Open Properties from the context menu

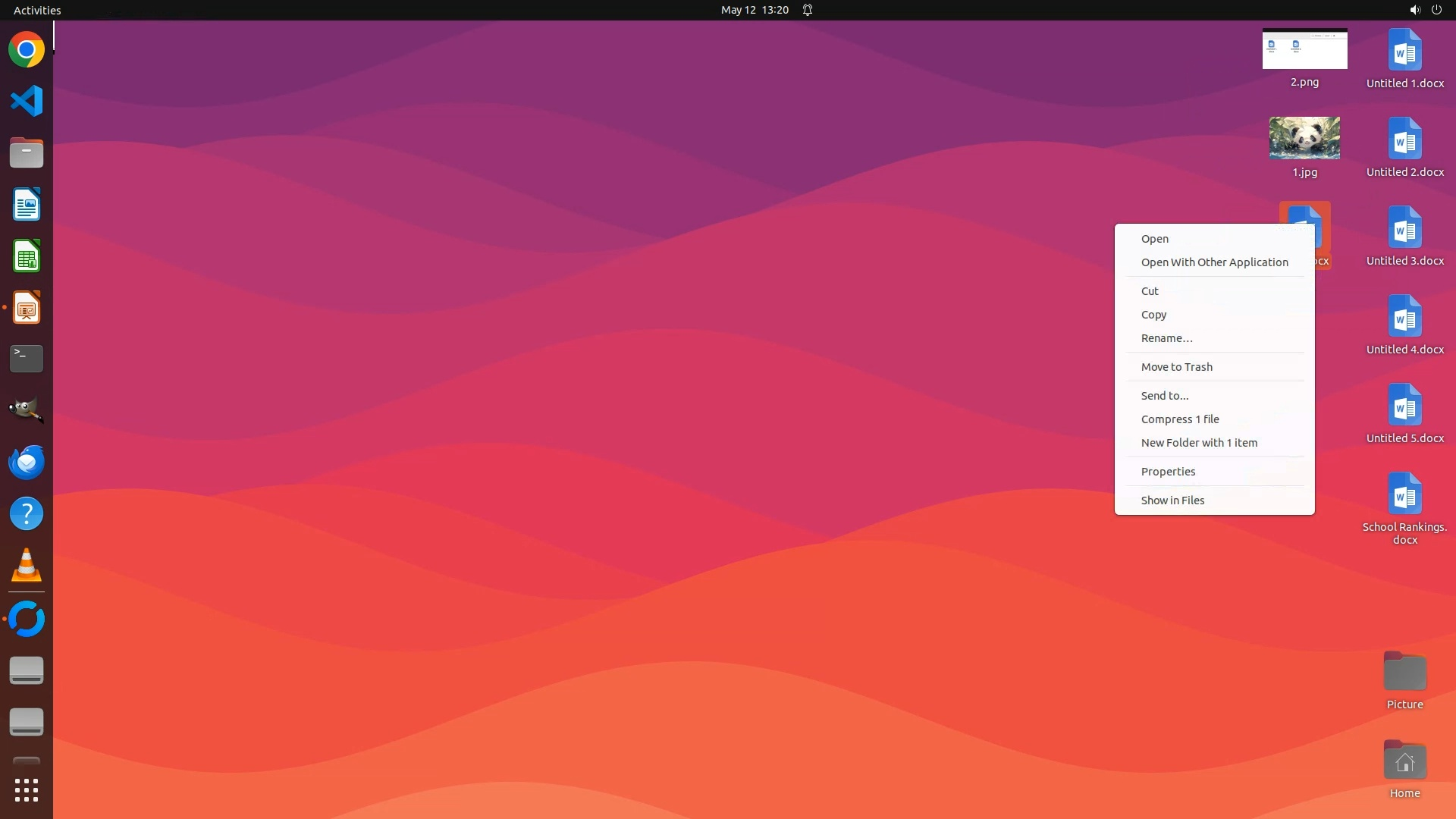(x=1168, y=472)
